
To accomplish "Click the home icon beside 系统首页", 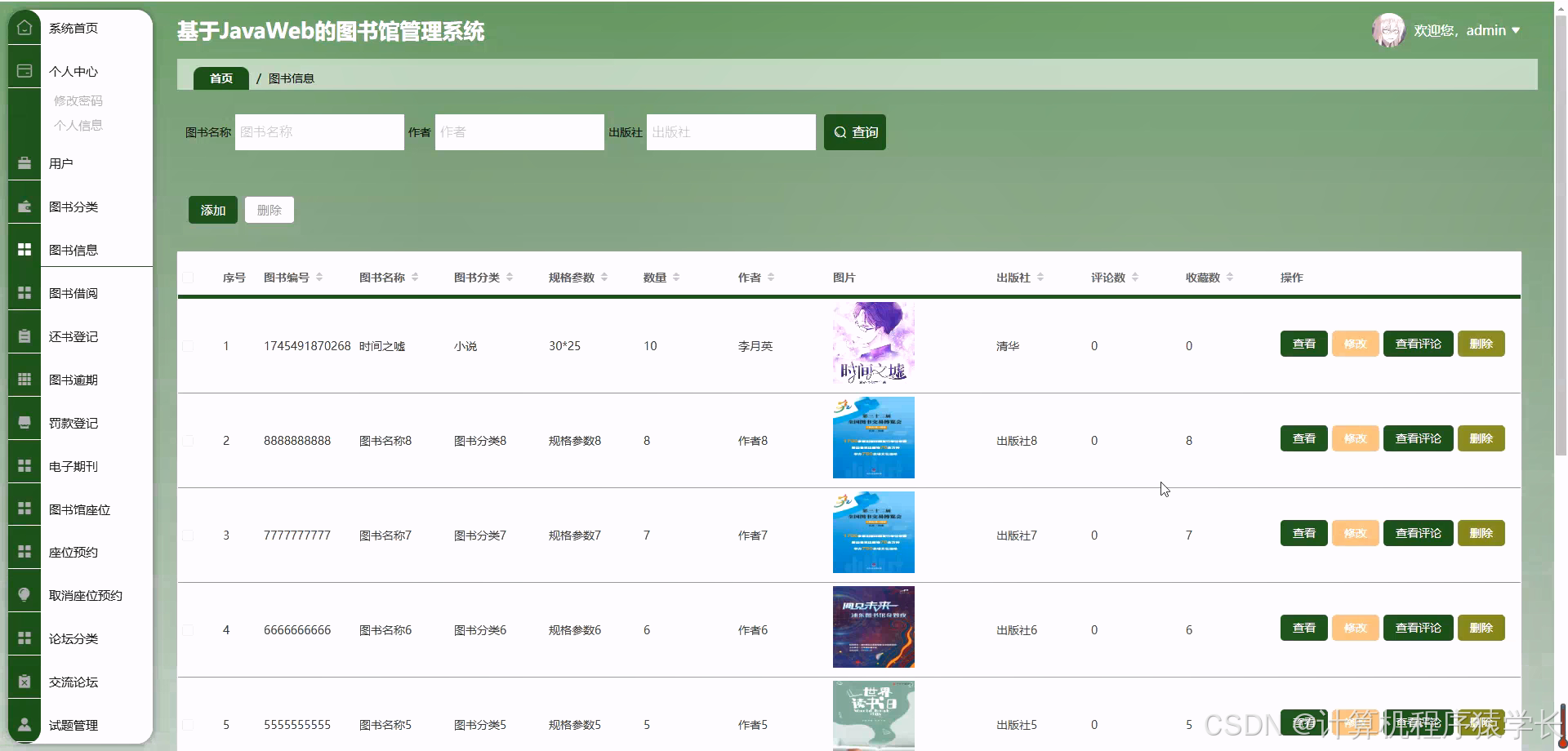I will point(24,28).
